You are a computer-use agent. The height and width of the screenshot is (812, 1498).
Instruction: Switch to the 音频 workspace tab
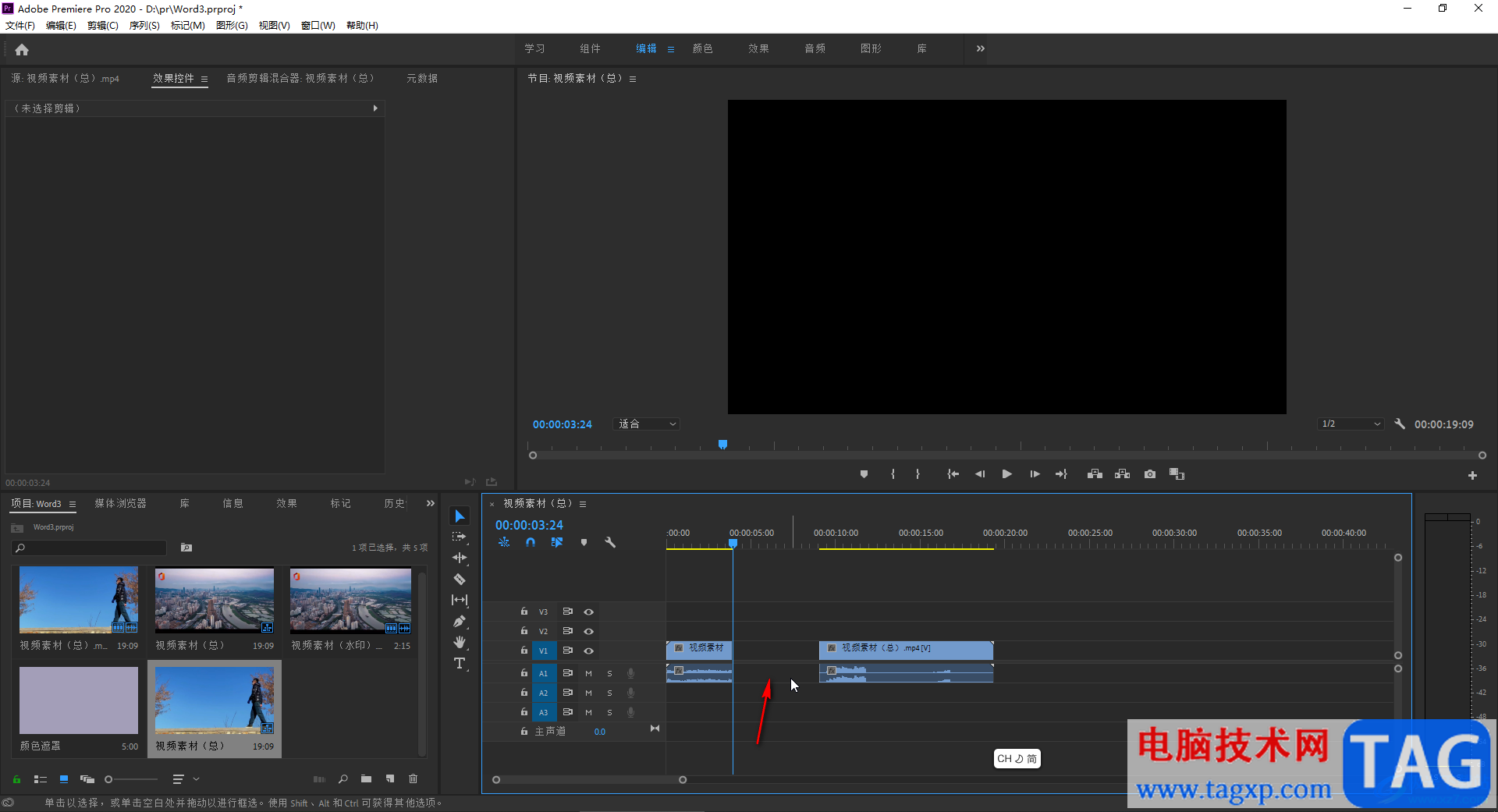(x=815, y=48)
